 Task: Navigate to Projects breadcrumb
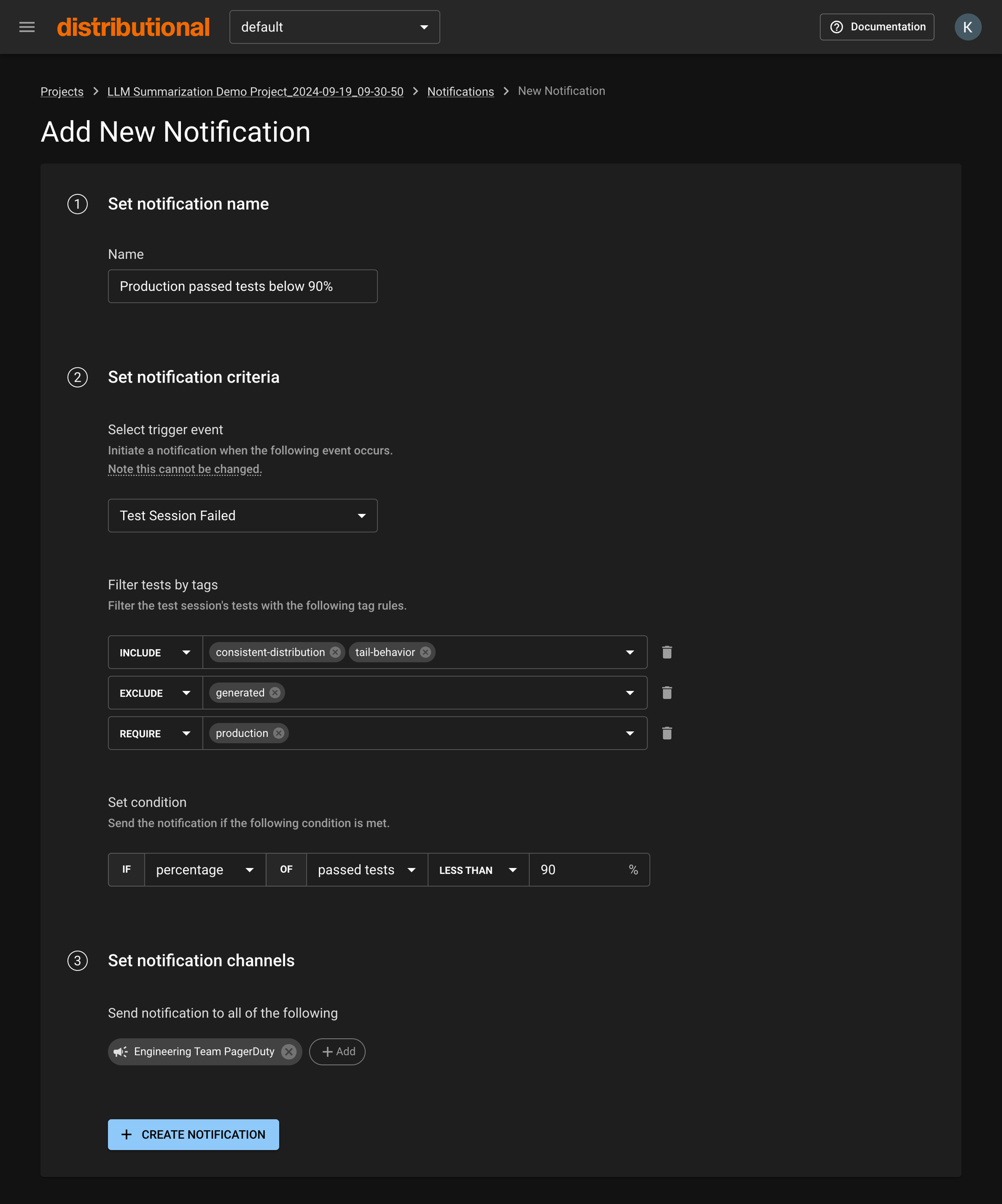coord(62,92)
